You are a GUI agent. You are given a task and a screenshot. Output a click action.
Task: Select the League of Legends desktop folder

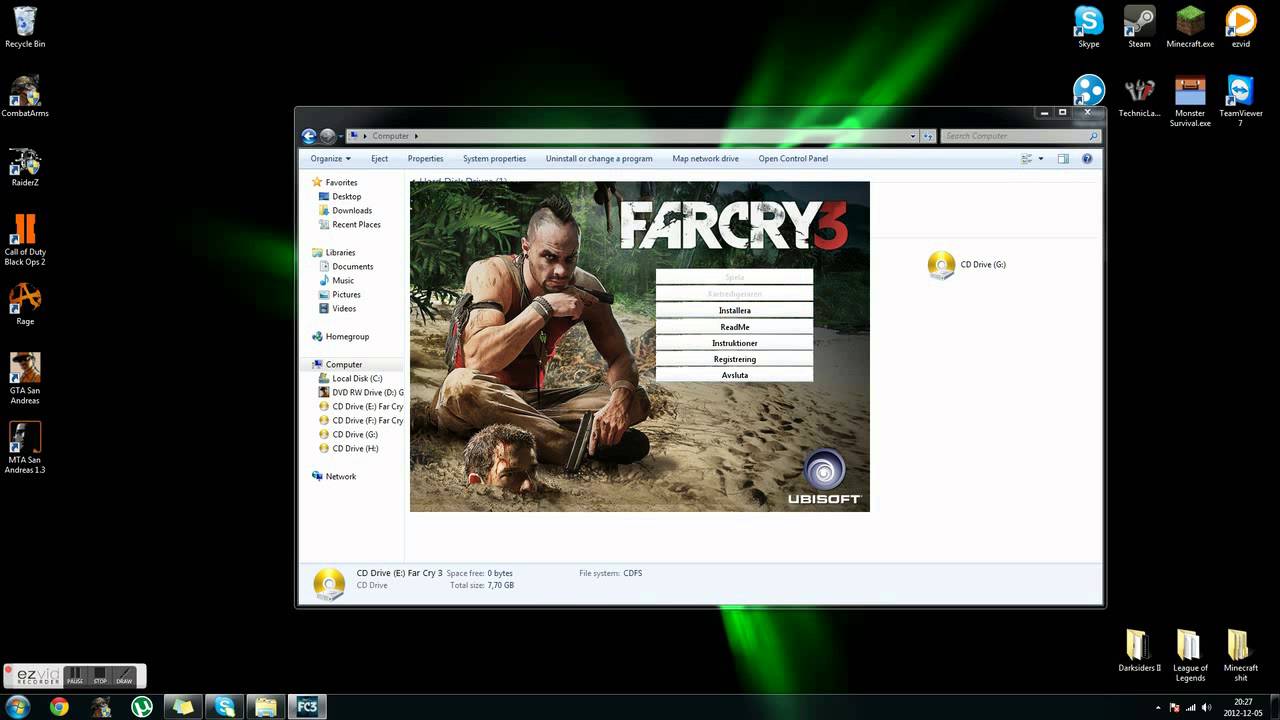pyautogui.click(x=1190, y=655)
